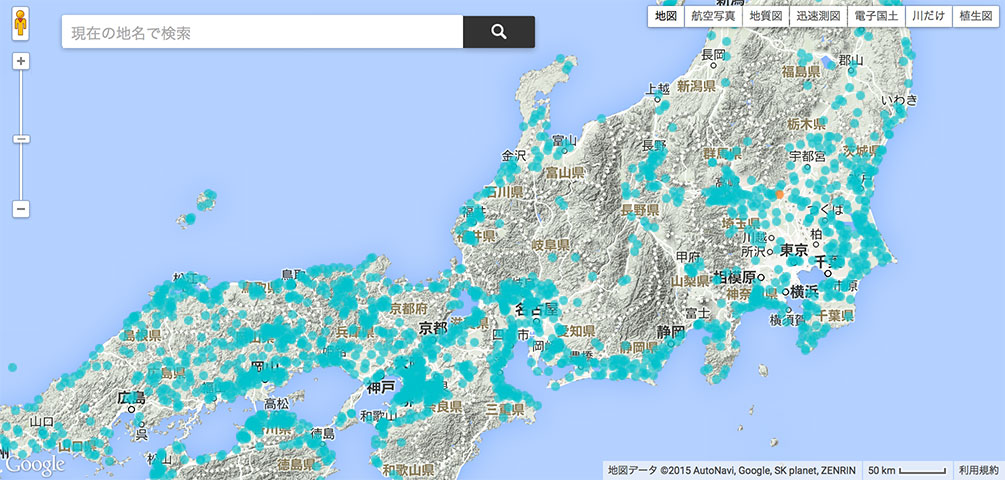Open the 利用規約 terms link

click(978, 470)
